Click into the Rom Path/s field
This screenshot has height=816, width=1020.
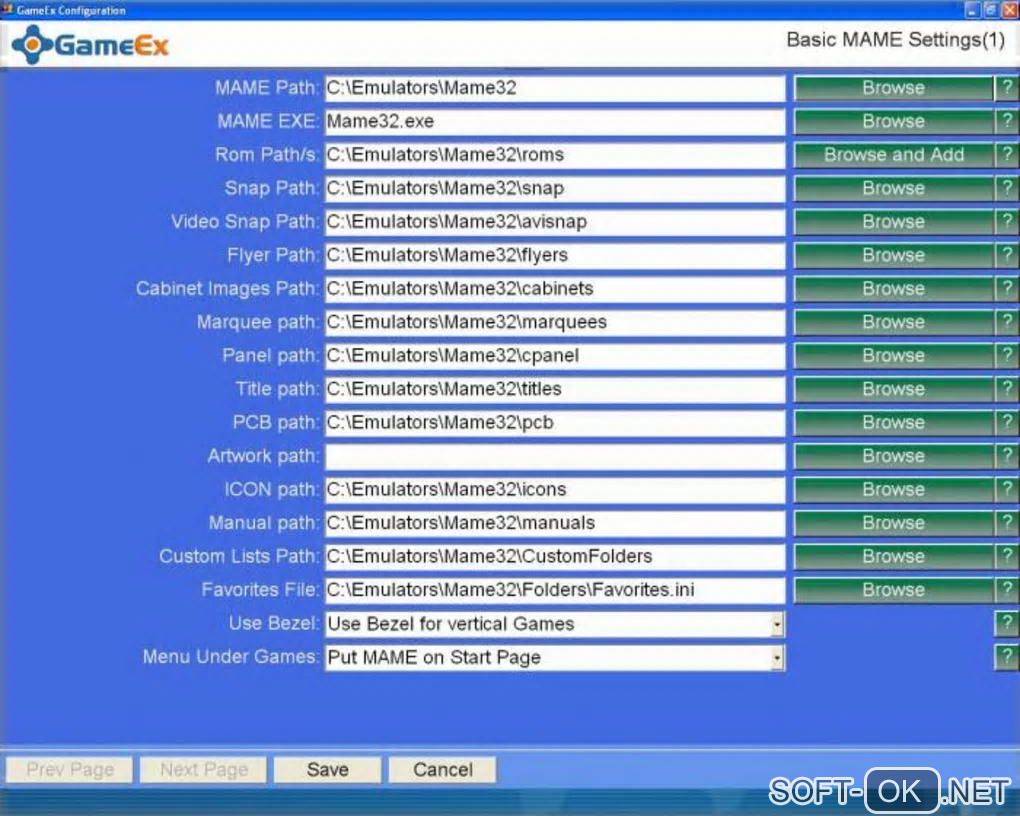pos(555,155)
